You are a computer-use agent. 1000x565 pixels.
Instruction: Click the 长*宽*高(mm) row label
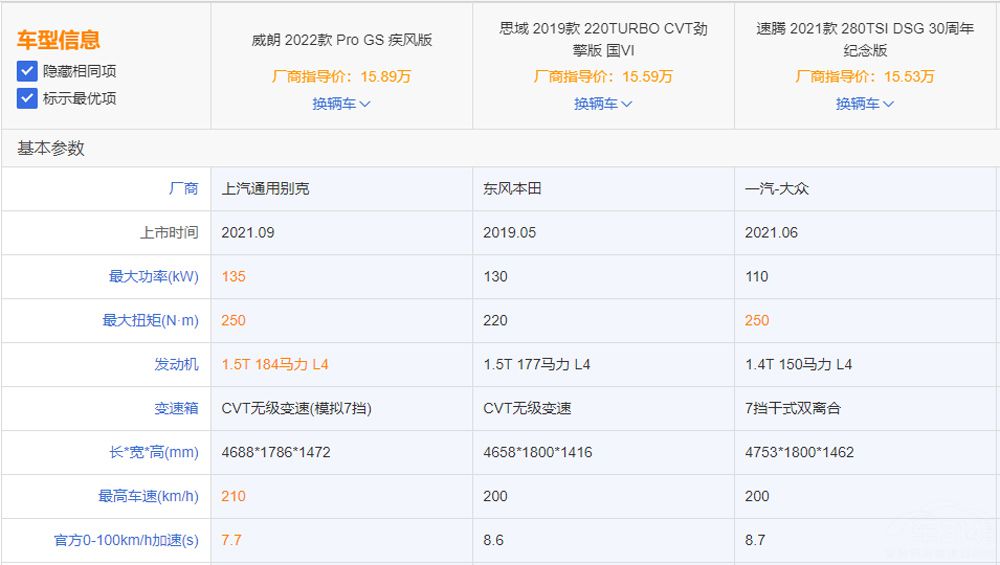tap(153, 452)
